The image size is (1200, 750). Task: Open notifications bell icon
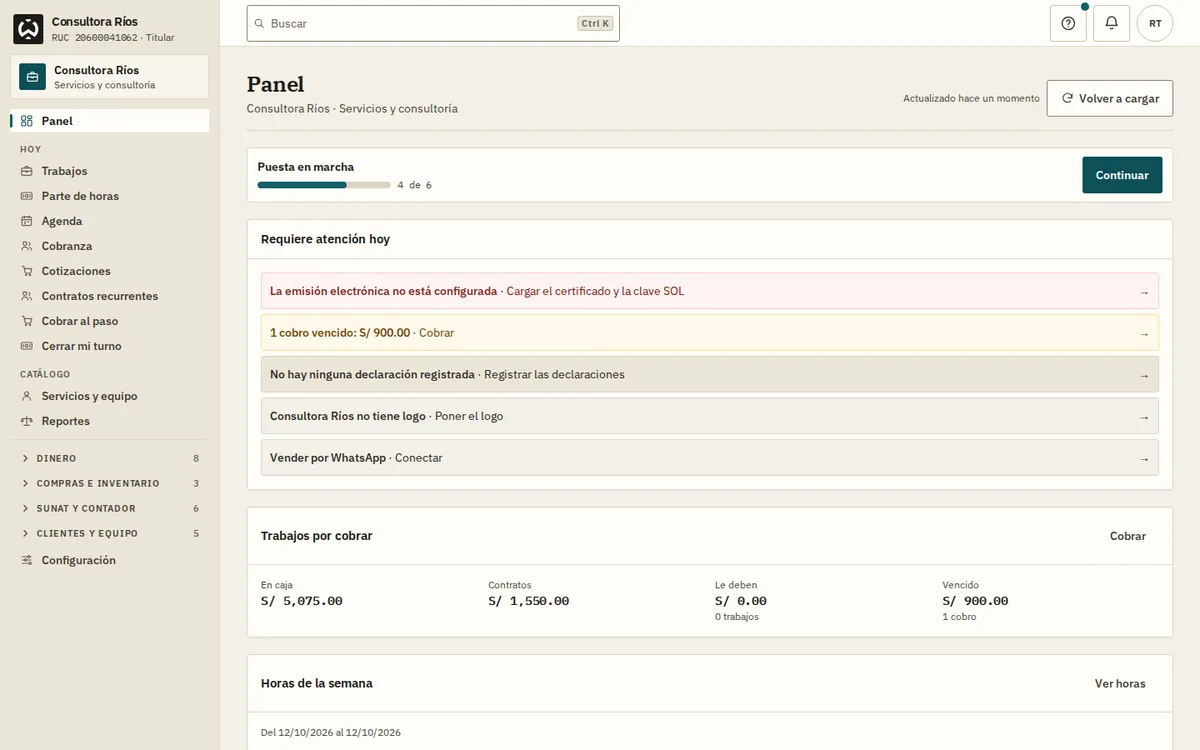1111,23
